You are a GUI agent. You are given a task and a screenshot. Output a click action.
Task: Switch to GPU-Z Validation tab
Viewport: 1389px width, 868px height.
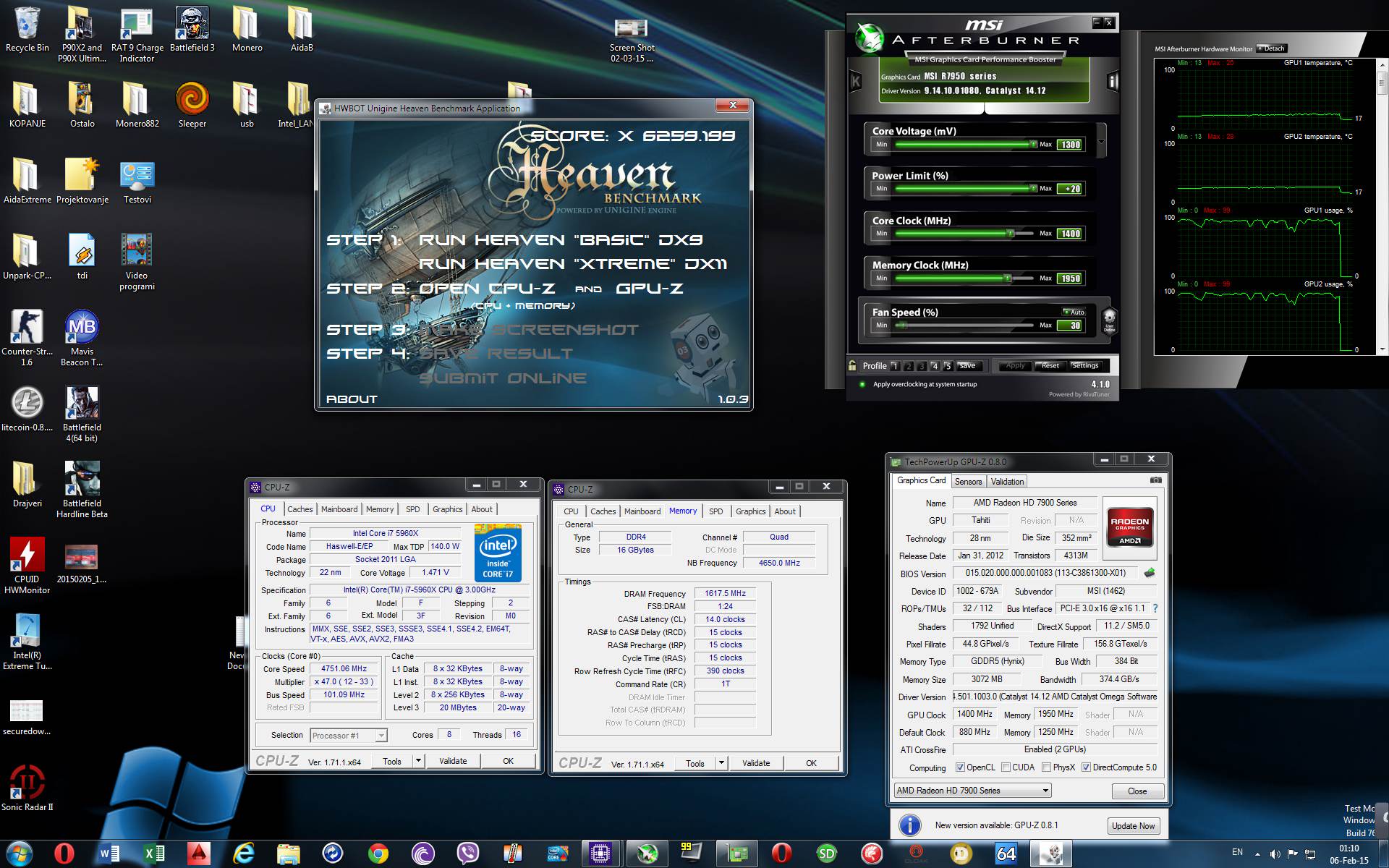click(x=1007, y=482)
